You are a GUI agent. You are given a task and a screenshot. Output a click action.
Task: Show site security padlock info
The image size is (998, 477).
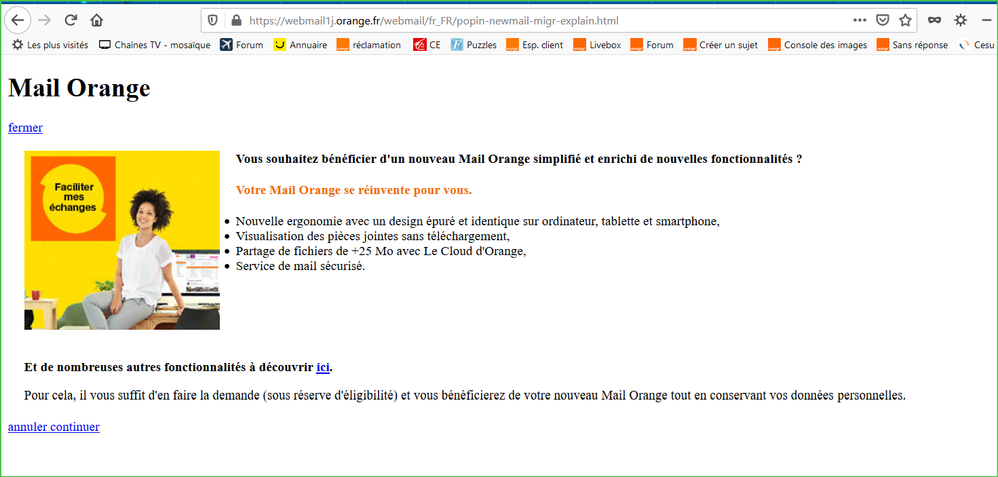[x=235, y=20]
